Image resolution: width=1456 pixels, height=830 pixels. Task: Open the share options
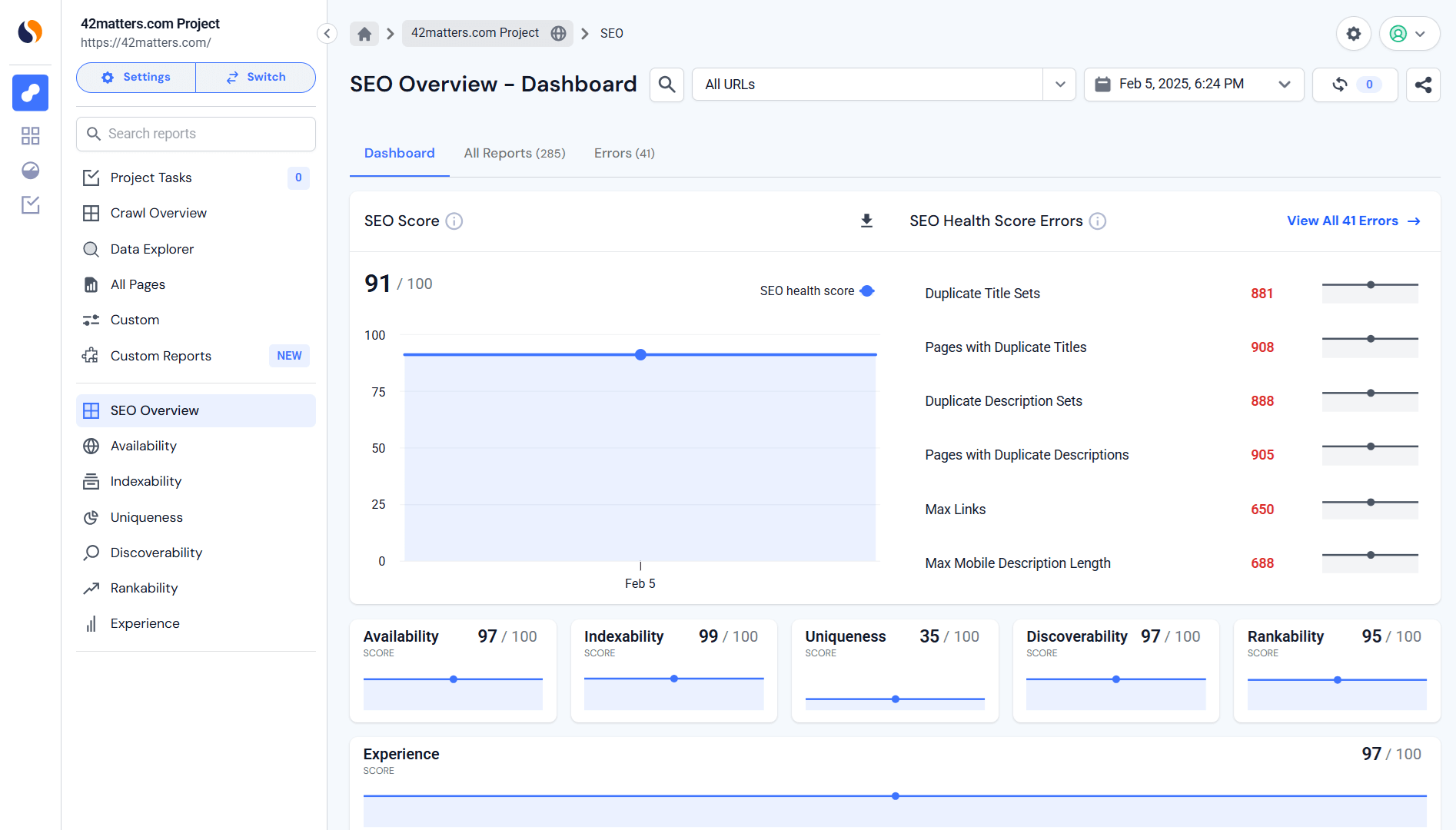tap(1424, 85)
